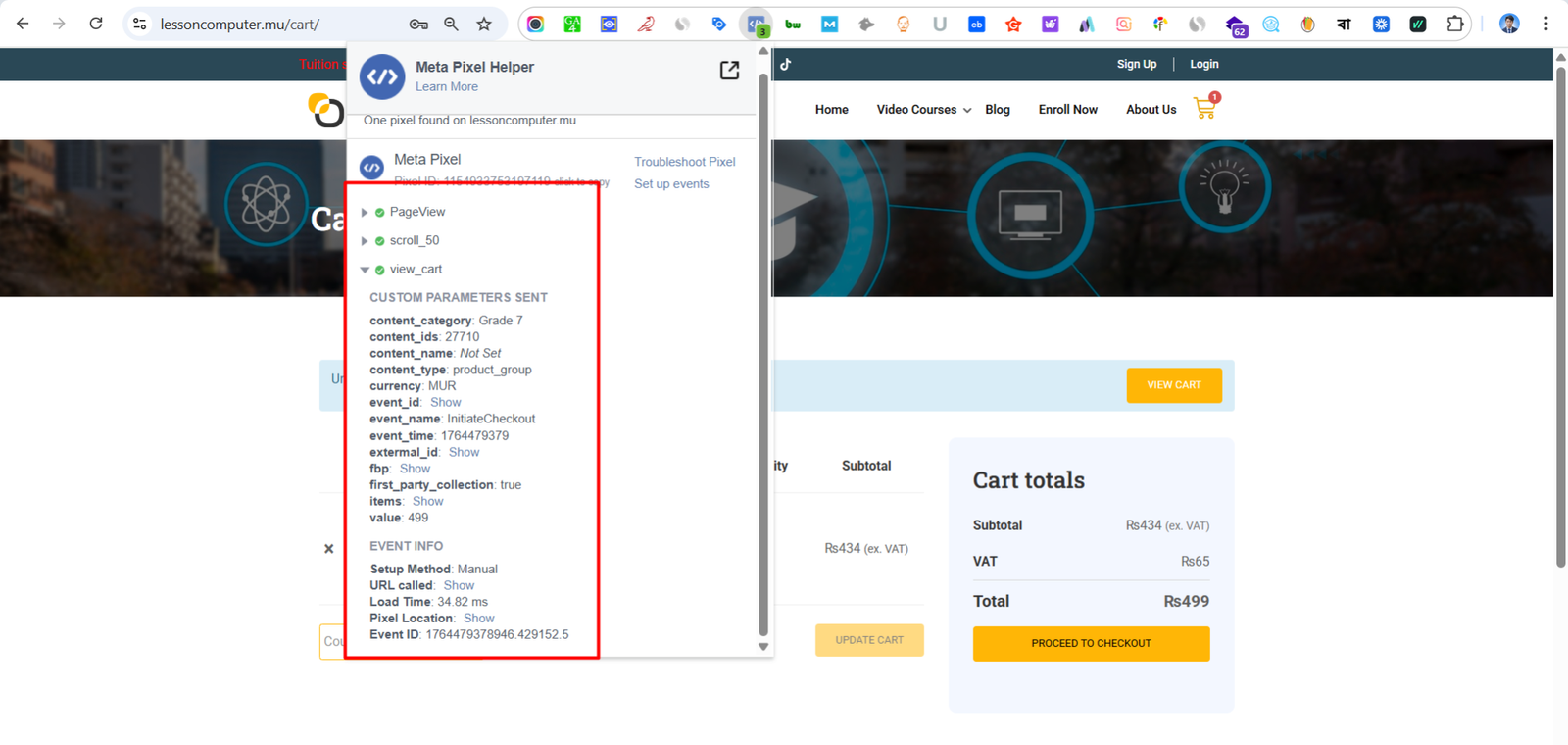Remove cart item with the X icon

pyautogui.click(x=329, y=549)
